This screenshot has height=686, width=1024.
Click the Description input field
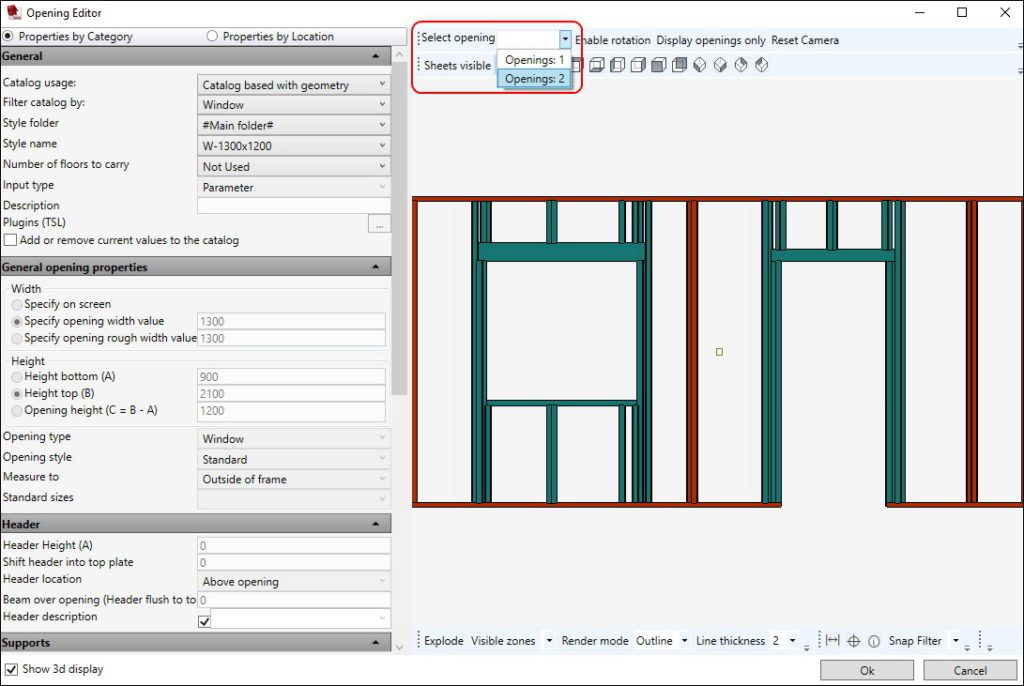(x=294, y=205)
